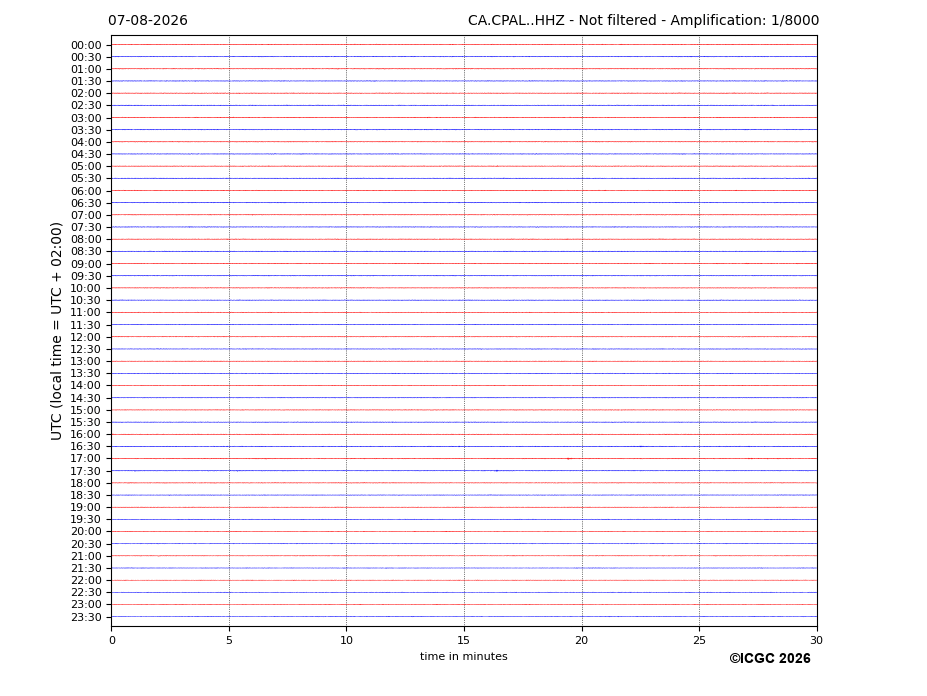Click the 00:30 time row label
Viewport: 927px width, 696px height.
[86, 57]
